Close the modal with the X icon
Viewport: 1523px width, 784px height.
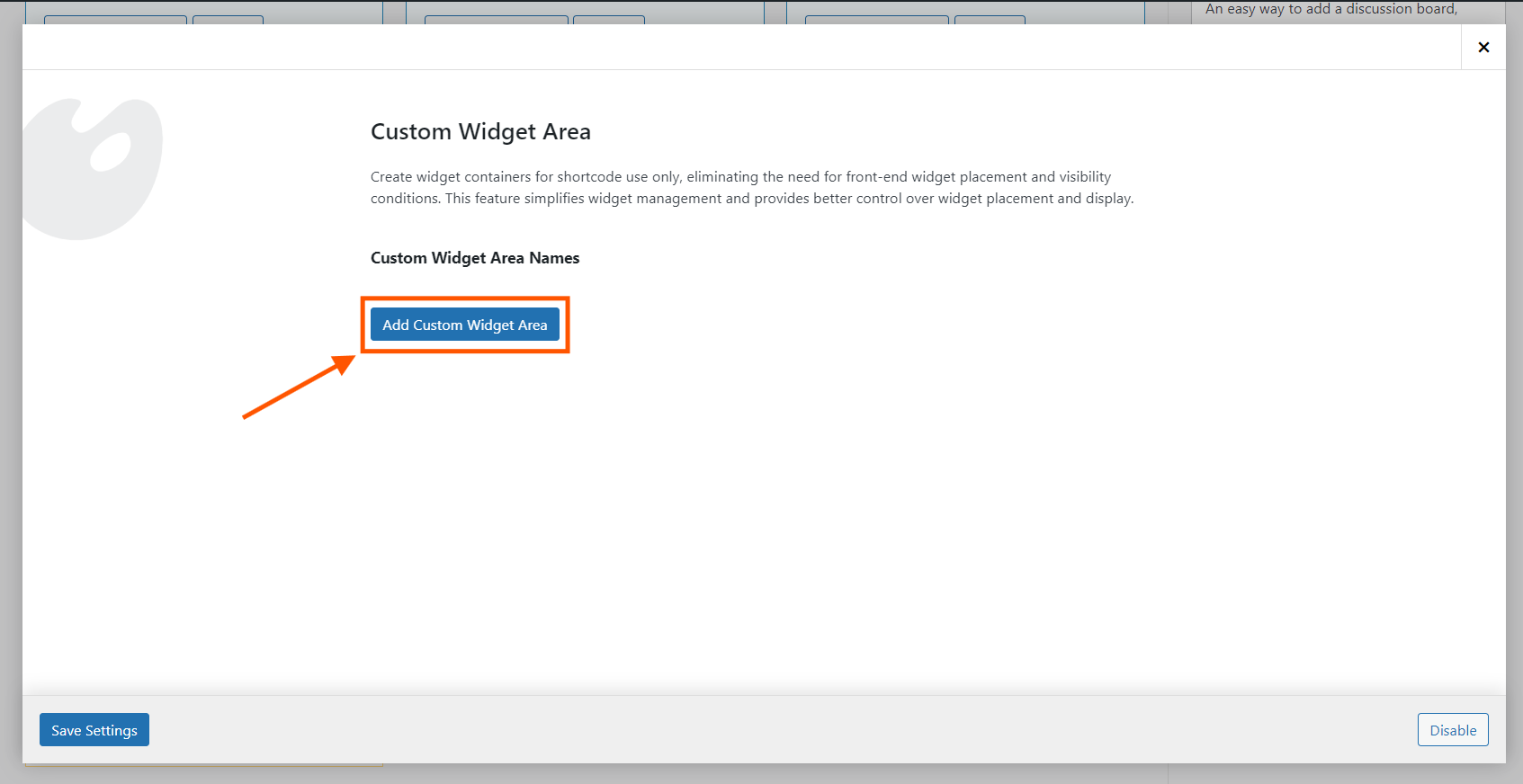click(x=1483, y=47)
